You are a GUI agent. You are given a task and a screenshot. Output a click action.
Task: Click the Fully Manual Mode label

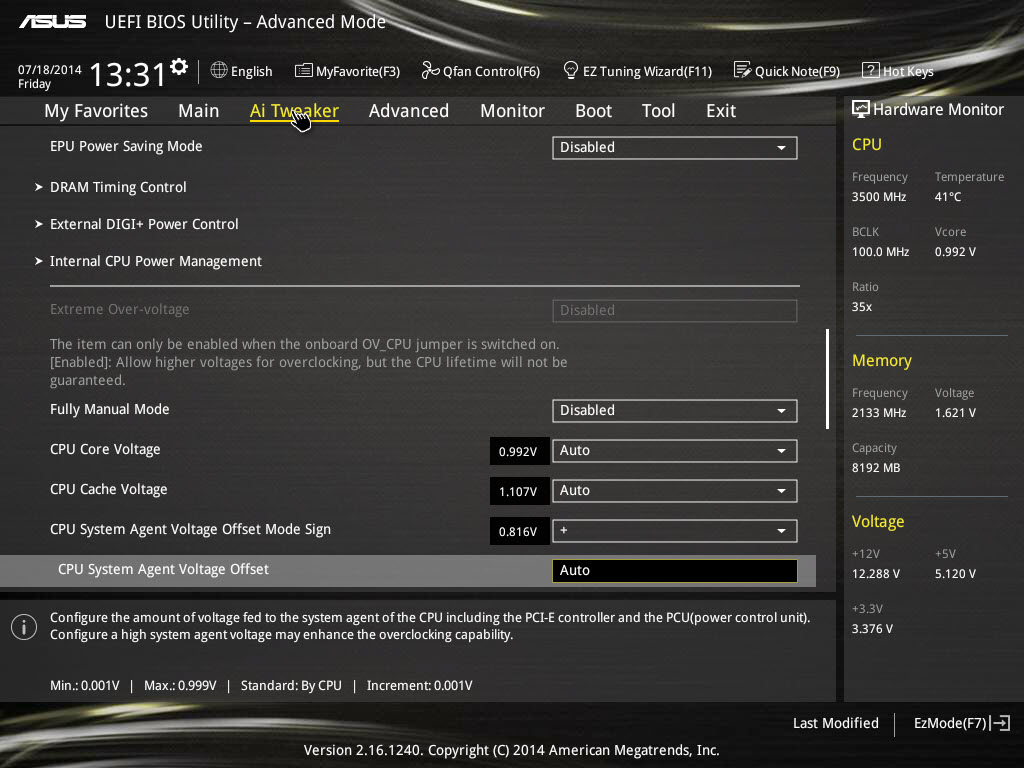tap(110, 409)
